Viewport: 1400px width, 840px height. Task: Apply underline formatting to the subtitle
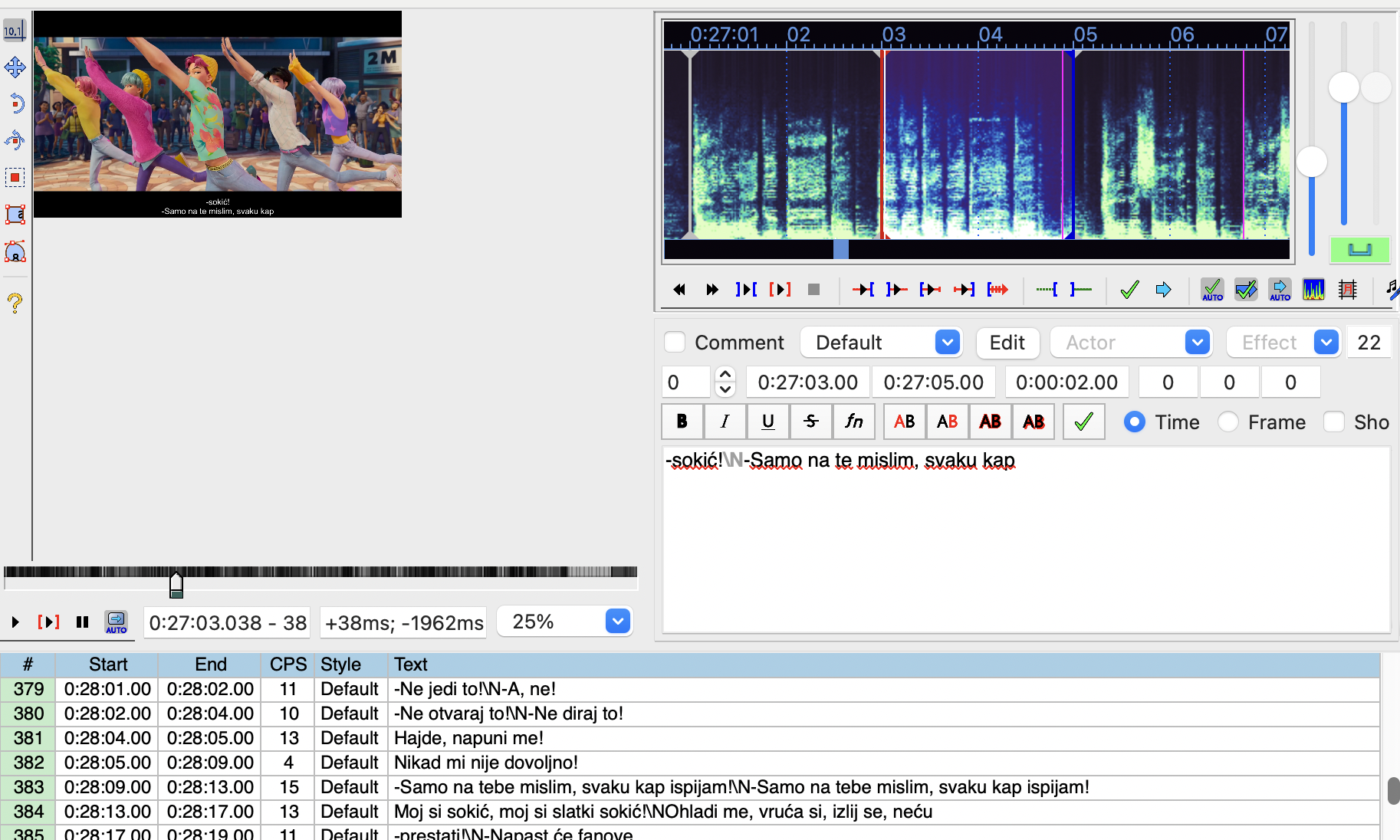click(768, 422)
